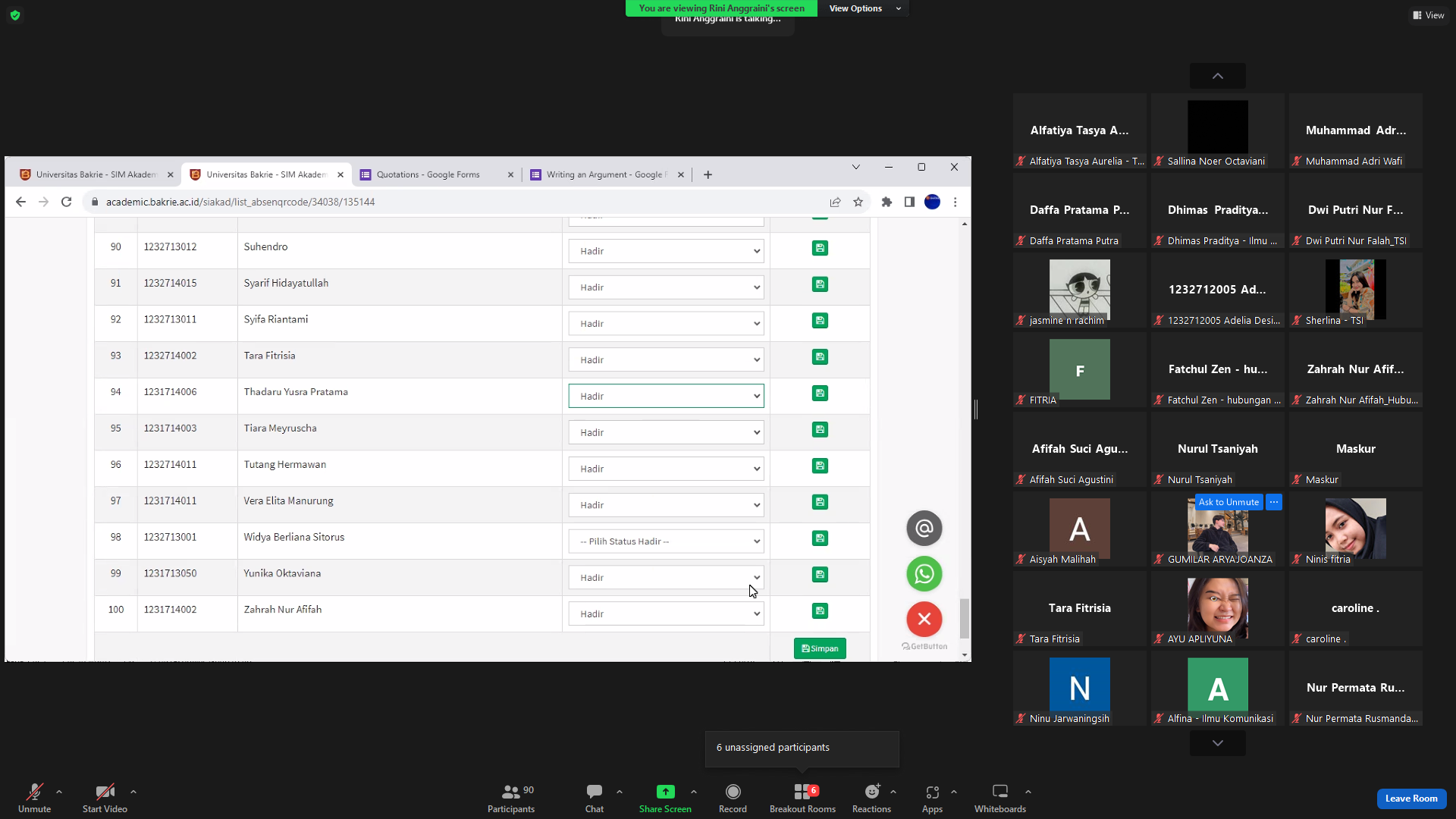The width and height of the screenshot is (1456, 819).
Task: Save attendance for Zahrah Nur Afifah row
Action: [820, 611]
